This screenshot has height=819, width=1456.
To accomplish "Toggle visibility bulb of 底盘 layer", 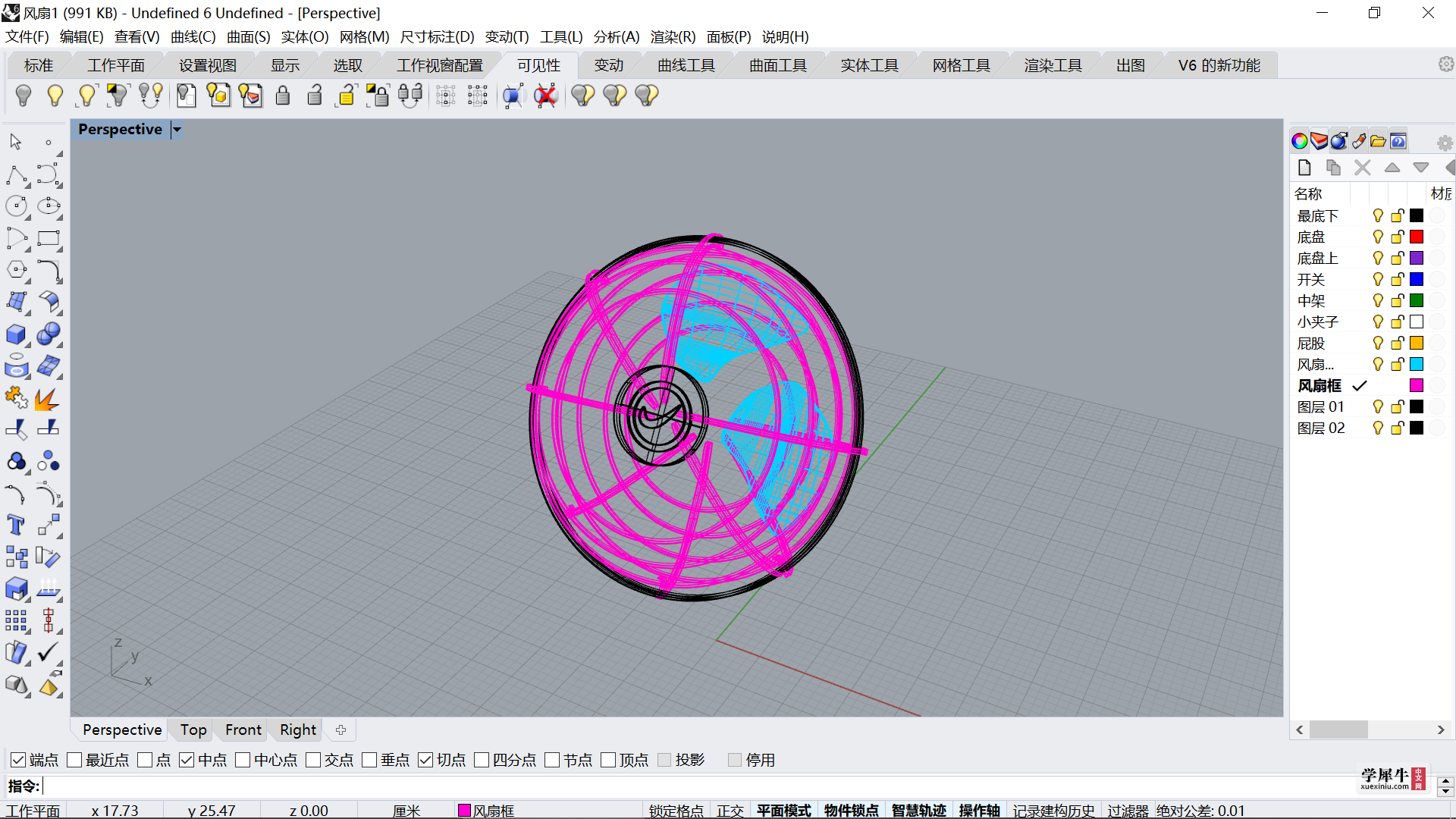I will pyautogui.click(x=1378, y=237).
